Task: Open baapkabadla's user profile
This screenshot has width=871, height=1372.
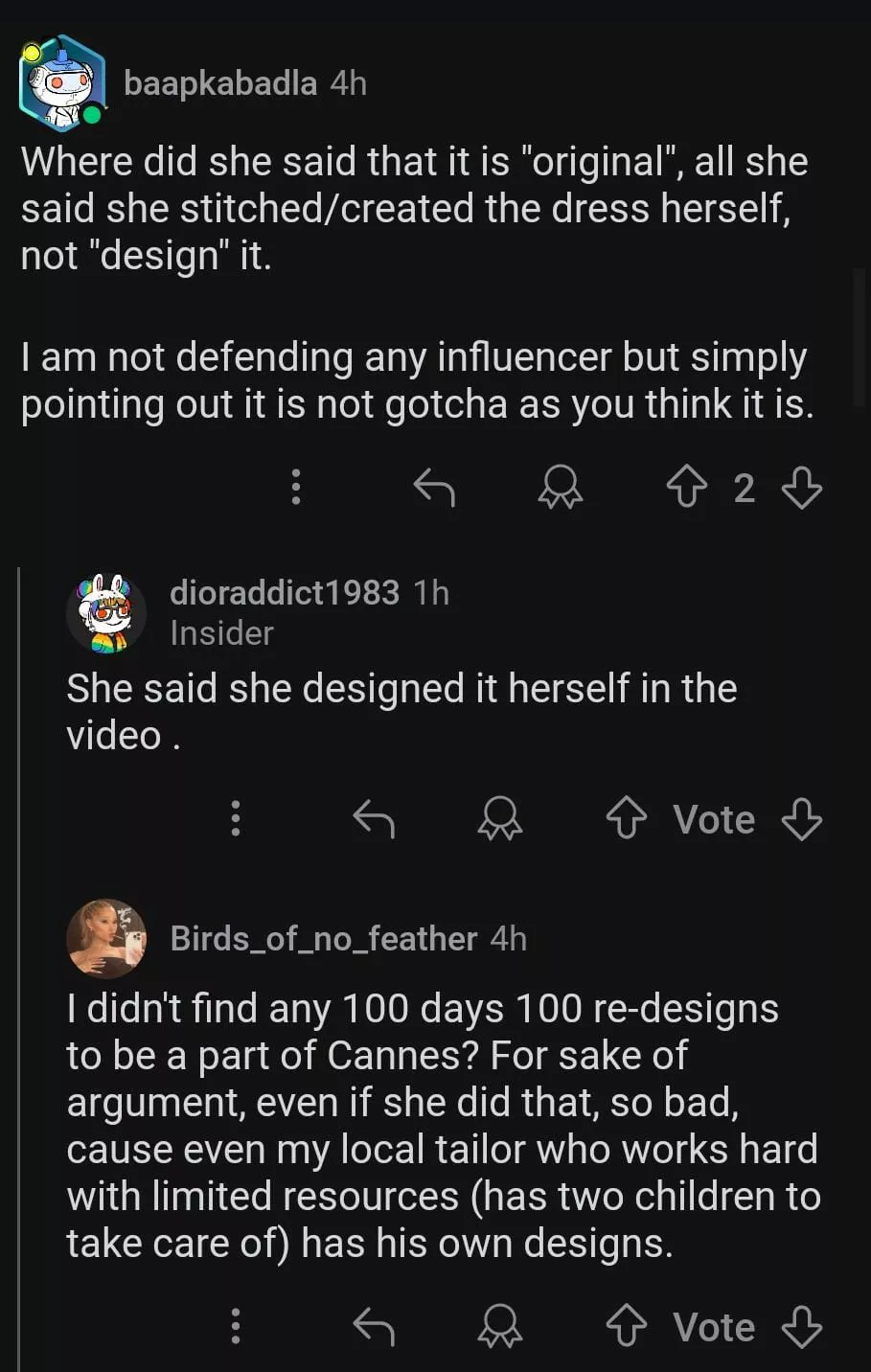Action: pyautogui.click(x=220, y=84)
